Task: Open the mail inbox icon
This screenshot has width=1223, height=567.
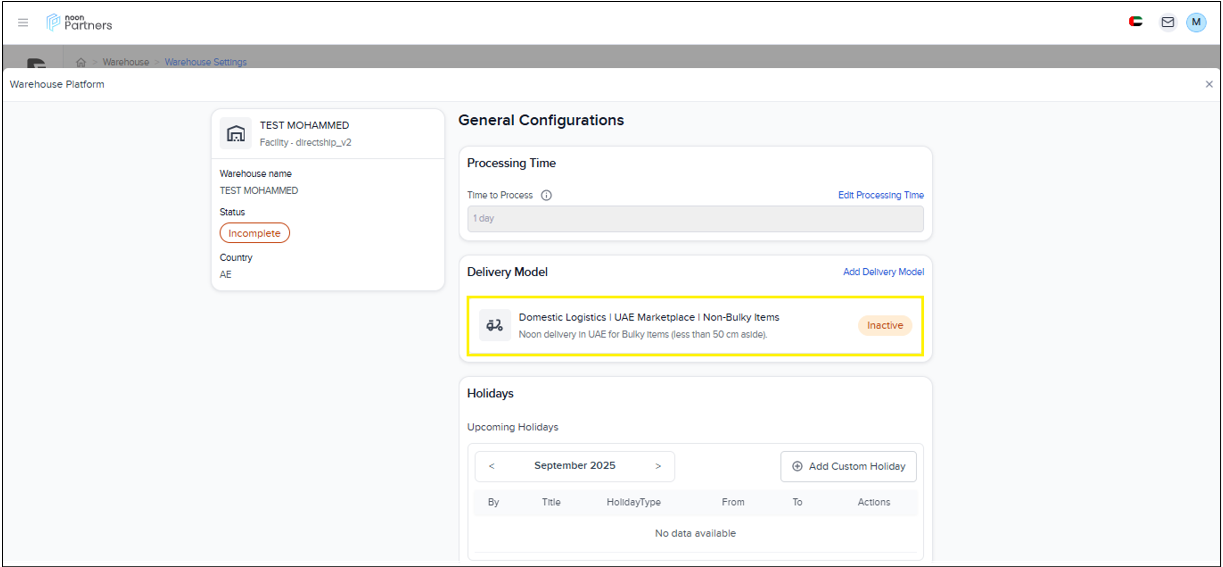Action: pyautogui.click(x=1167, y=22)
